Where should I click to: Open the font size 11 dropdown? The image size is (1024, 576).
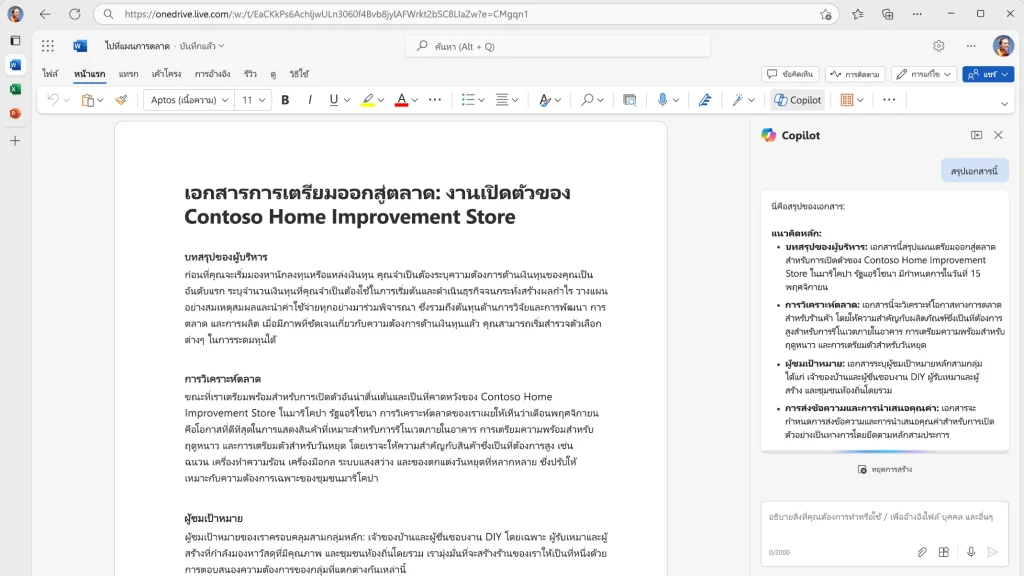point(253,100)
